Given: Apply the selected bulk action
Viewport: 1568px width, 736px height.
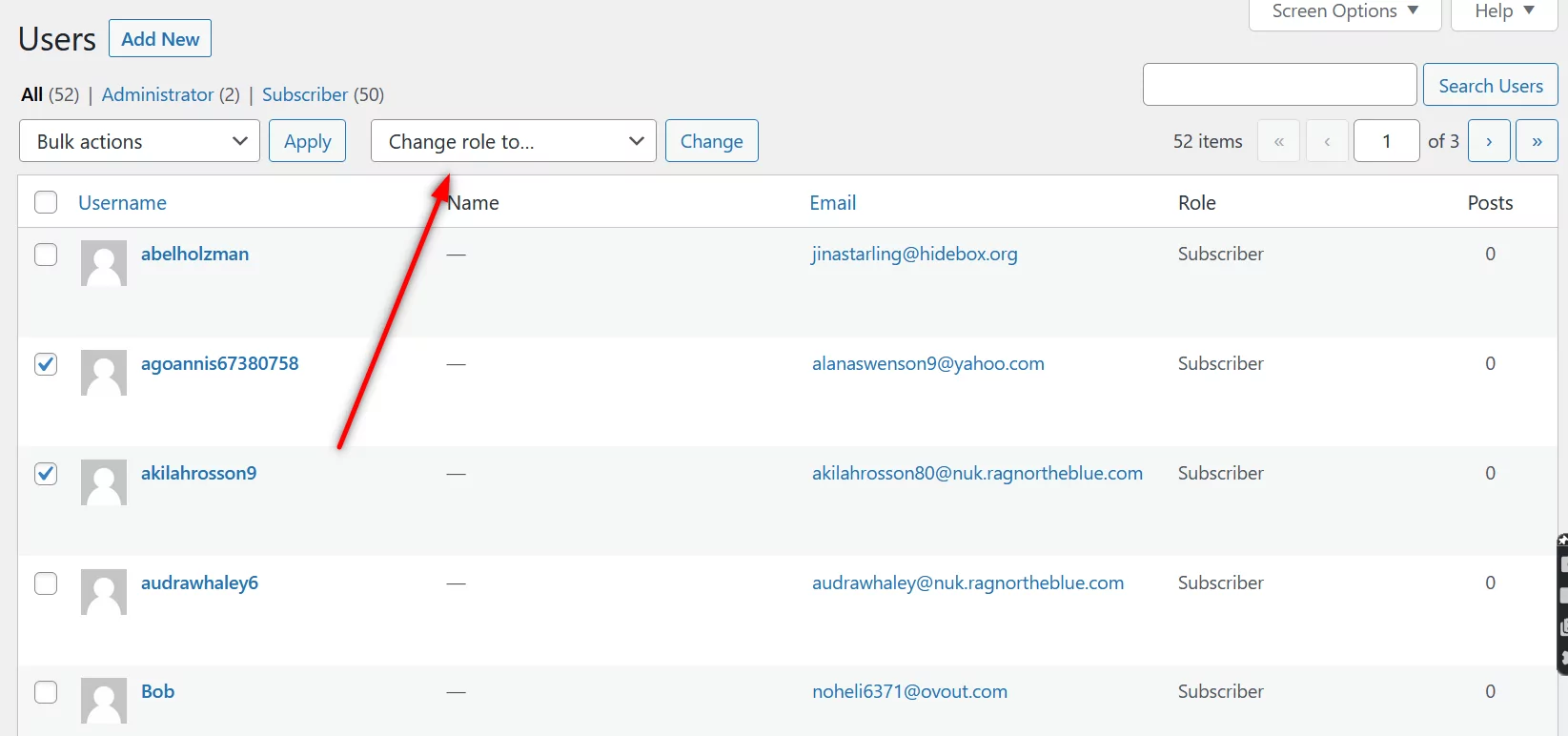Looking at the screenshot, I should [x=307, y=141].
